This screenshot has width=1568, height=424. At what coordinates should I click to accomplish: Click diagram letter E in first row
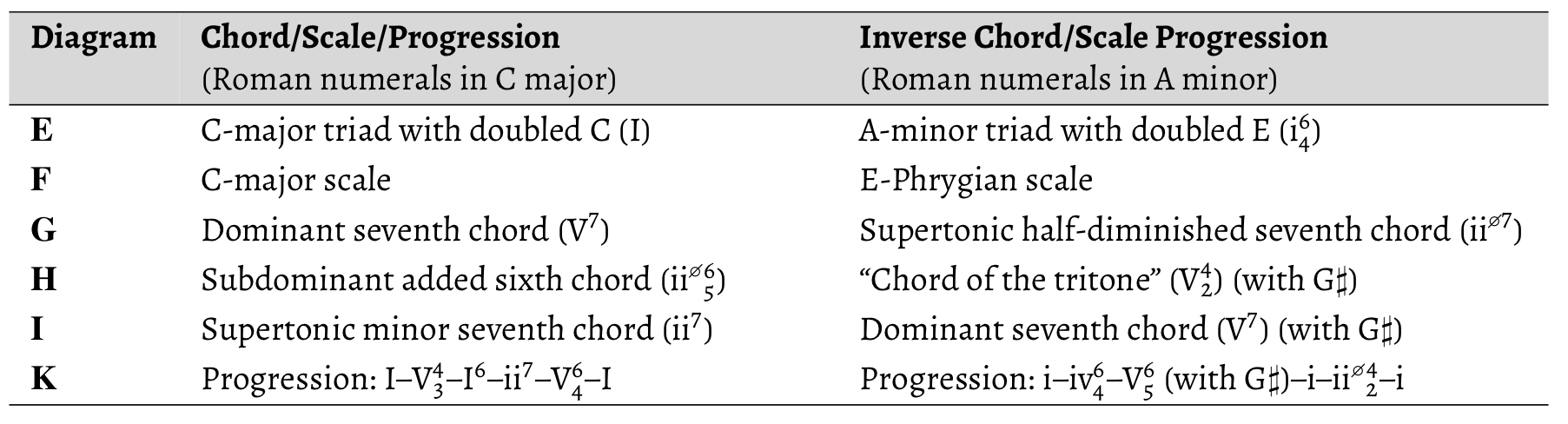(x=41, y=131)
